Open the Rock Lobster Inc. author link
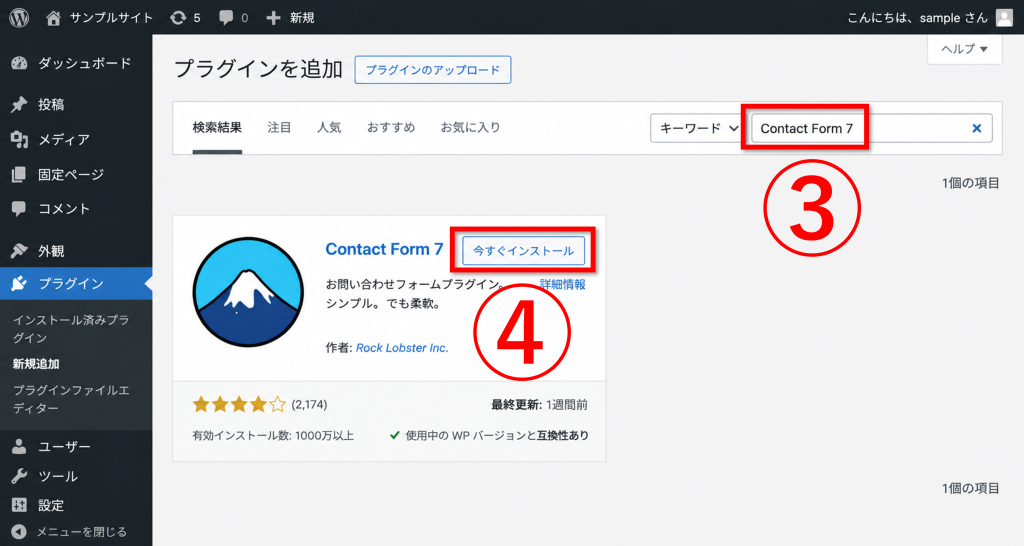 (402, 348)
